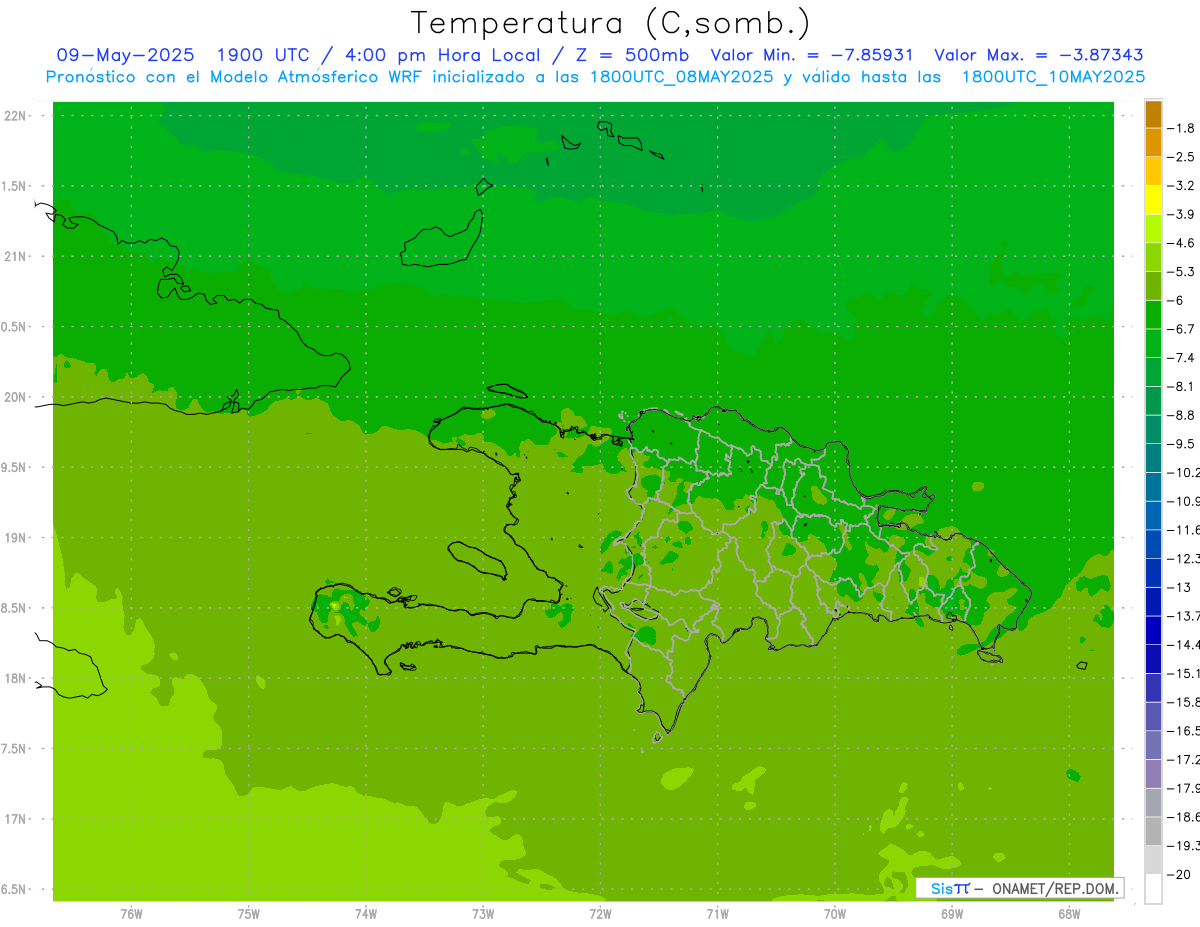Click the '22N' latitude label

pyautogui.click(x=17, y=116)
